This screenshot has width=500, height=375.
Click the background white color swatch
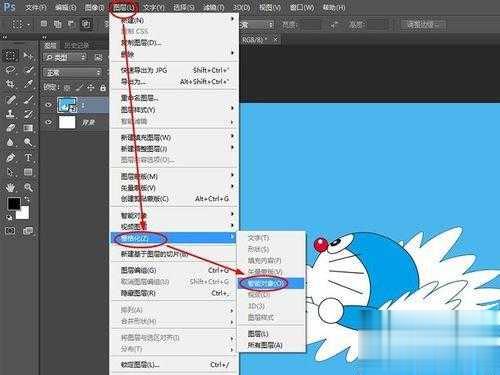[23, 213]
